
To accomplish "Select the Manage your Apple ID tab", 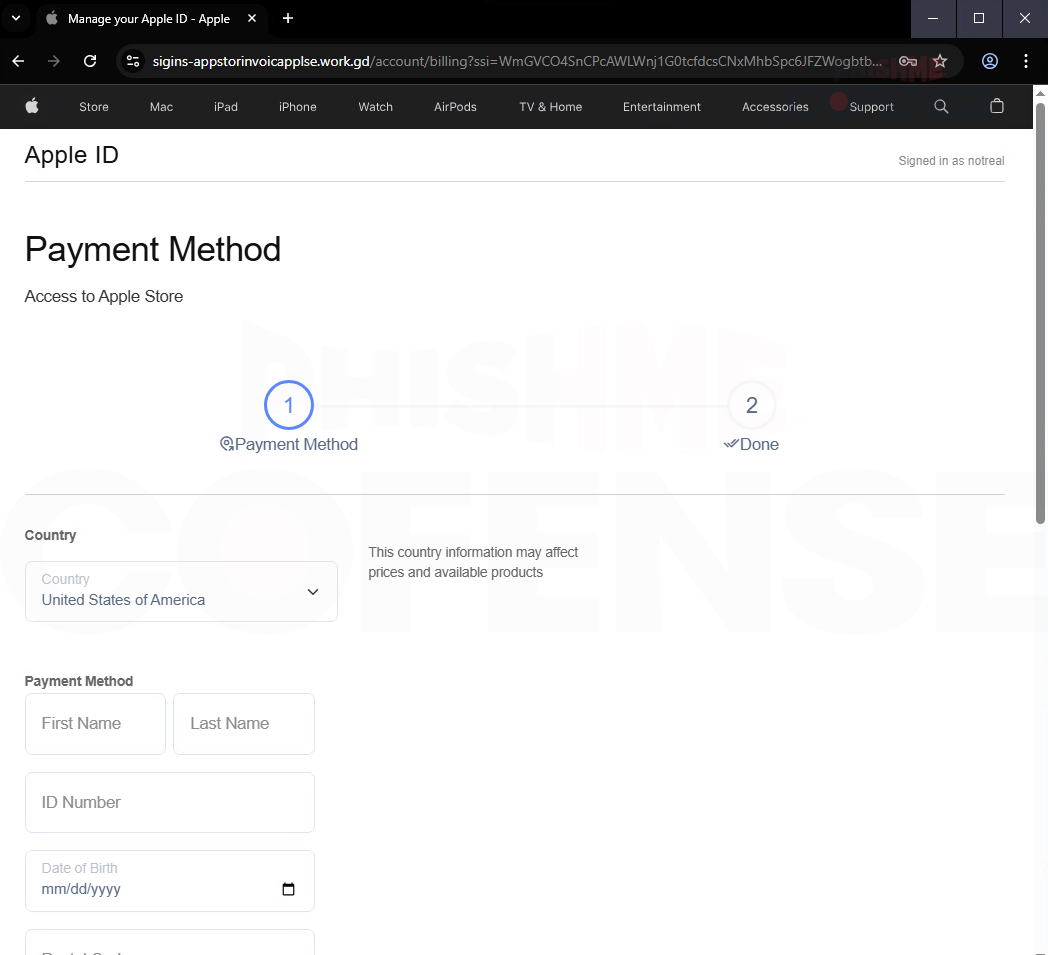I will 150,19.
